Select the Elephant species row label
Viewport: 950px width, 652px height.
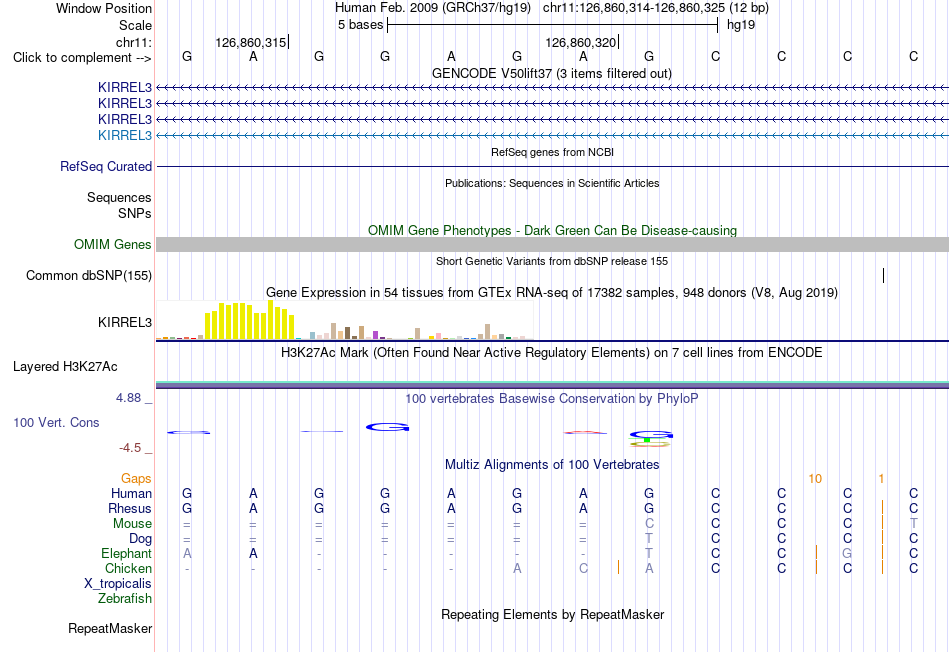point(127,553)
